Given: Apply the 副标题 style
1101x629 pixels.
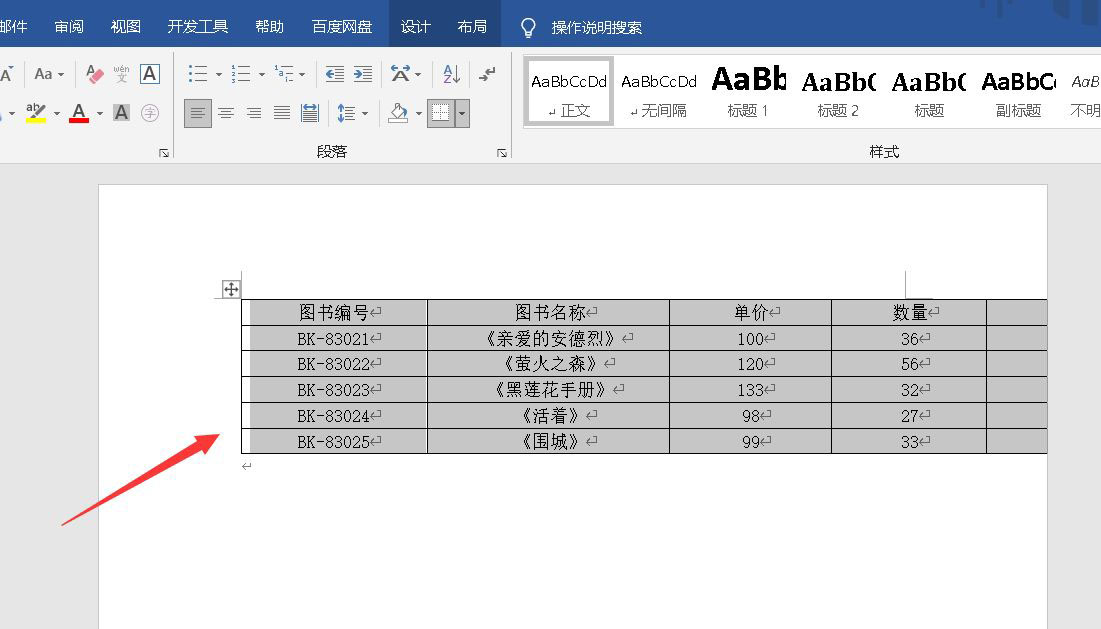Looking at the screenshot, I should [x=1018, y=92].
